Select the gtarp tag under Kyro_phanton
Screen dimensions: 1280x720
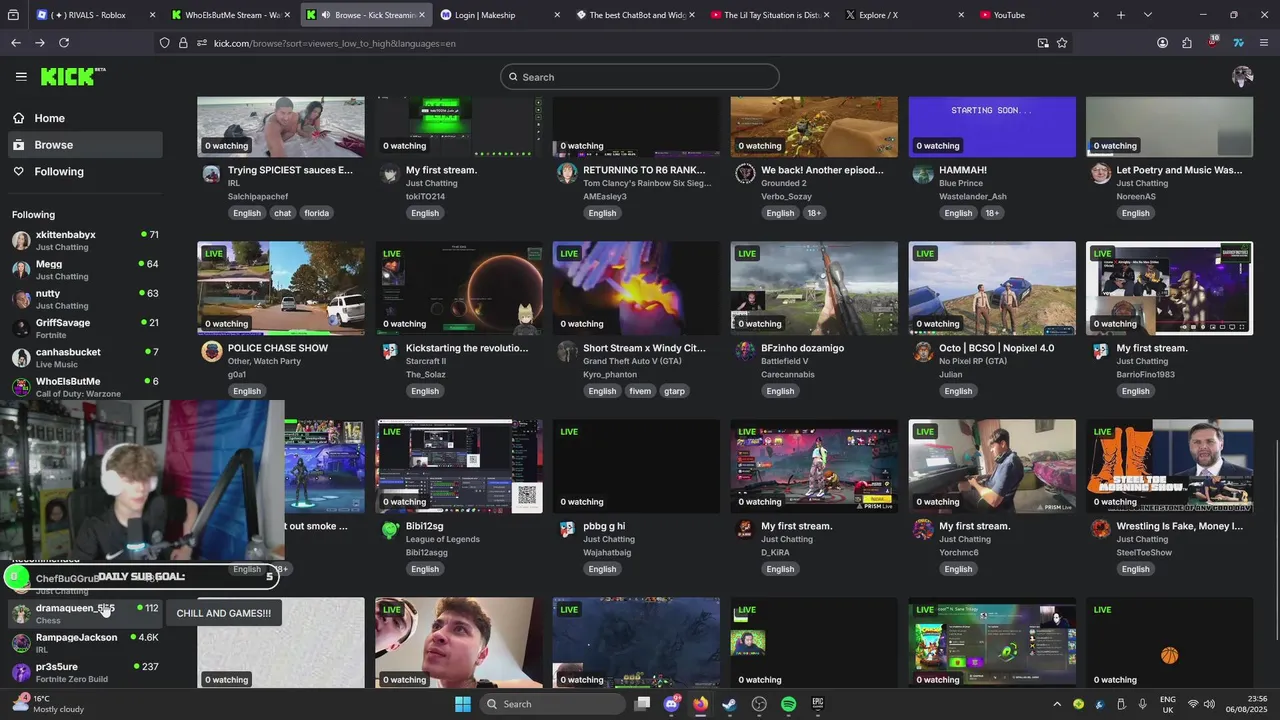(x=675, y=391)
